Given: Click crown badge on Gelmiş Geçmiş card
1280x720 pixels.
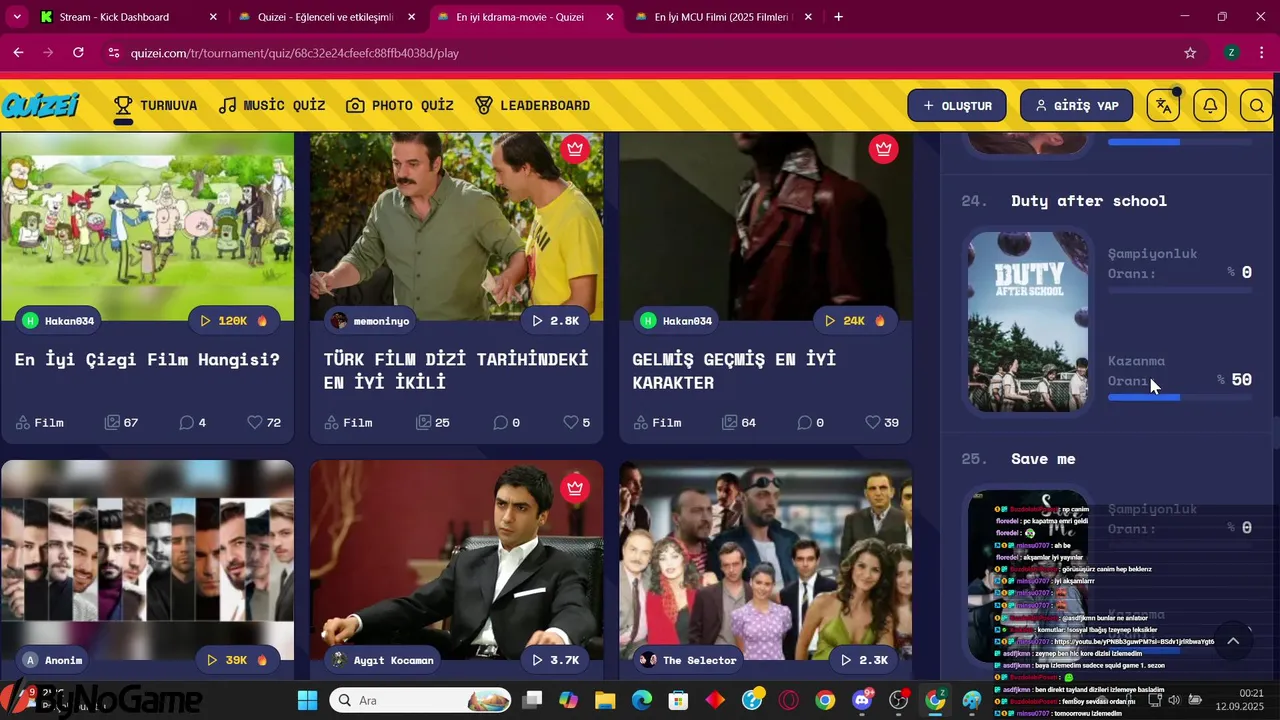Looking at the screenshot, I should (883, 149).
